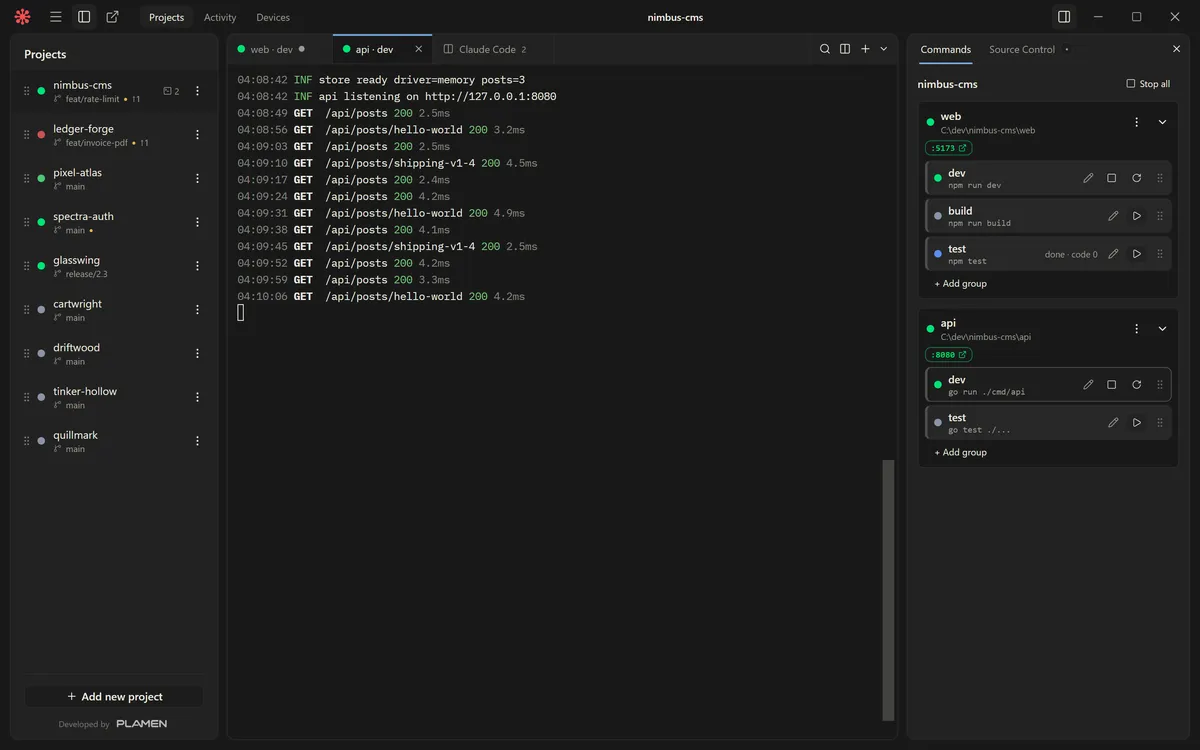This screenshot has height=750, width=1200.
Task: Open ledger-forge project options menu
Action: [197, 135]
